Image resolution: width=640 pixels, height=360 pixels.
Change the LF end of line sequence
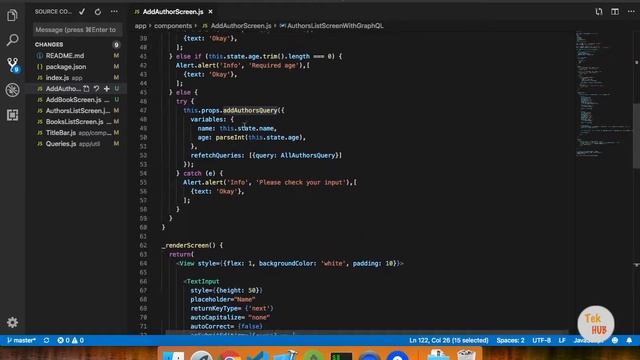[562, 340]
